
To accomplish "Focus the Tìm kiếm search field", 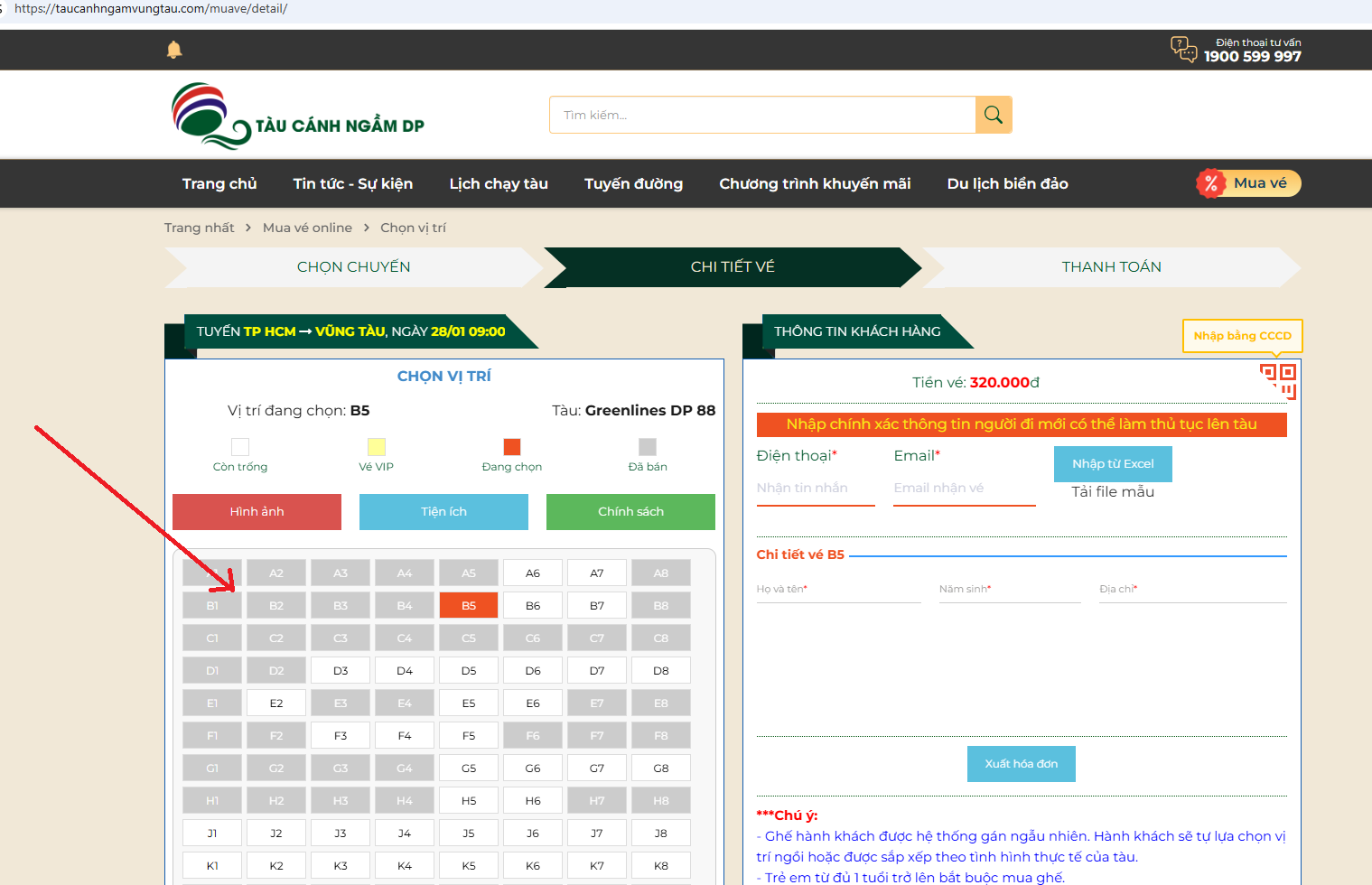I will tap(762, 115).
